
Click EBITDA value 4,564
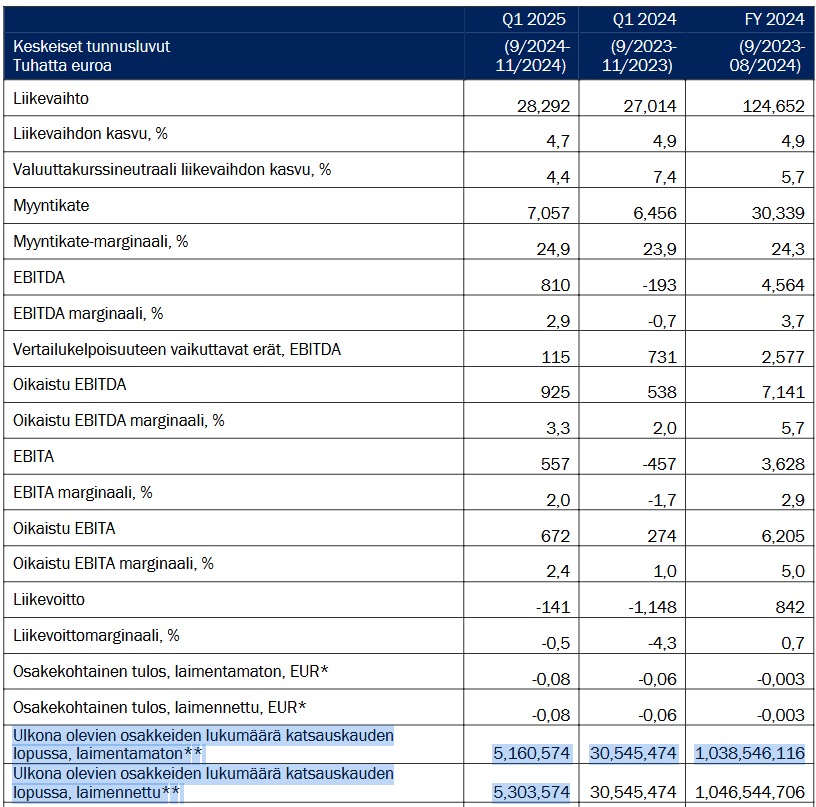[783, 285]
